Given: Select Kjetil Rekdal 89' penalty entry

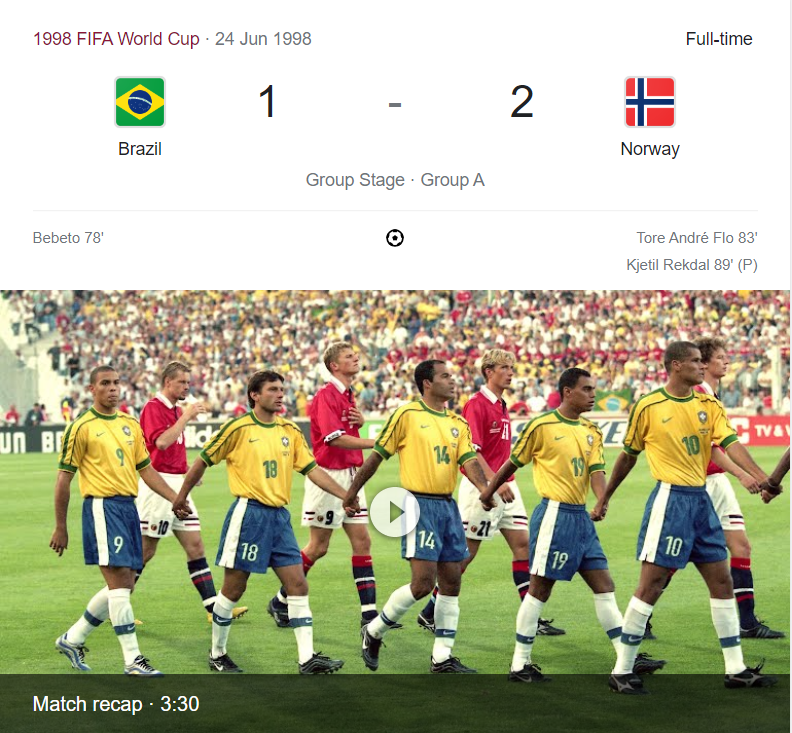Looking at the screenshot, I should click(691, 265).
